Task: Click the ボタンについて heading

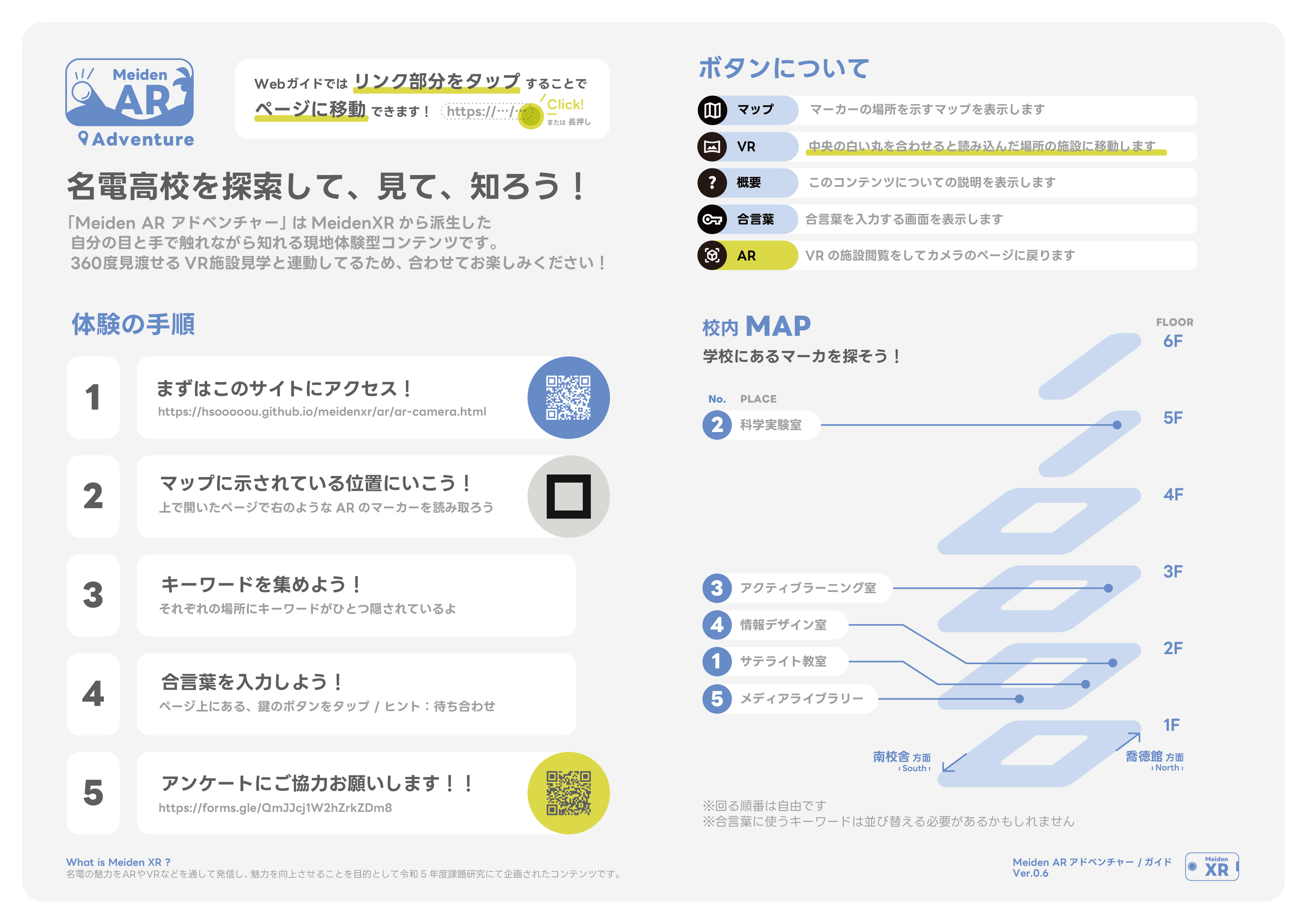Action: click(784, 68)
